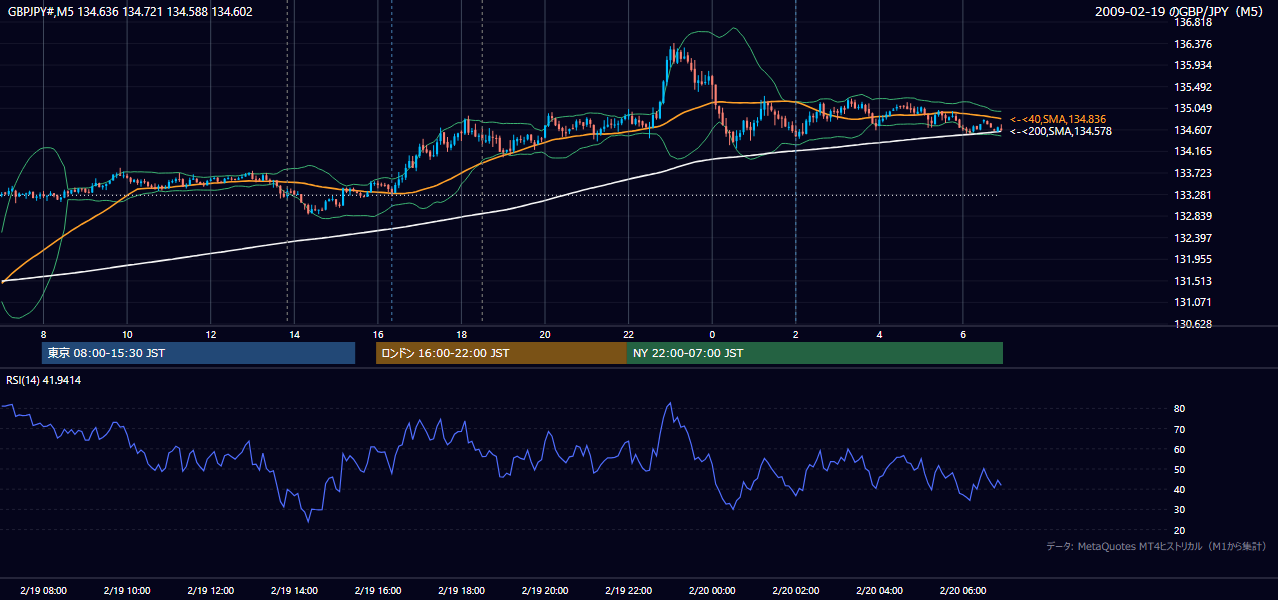Click the RSI 70 level label
This screenshot has height=600, width=1278.
click(x=1179, y=429)
